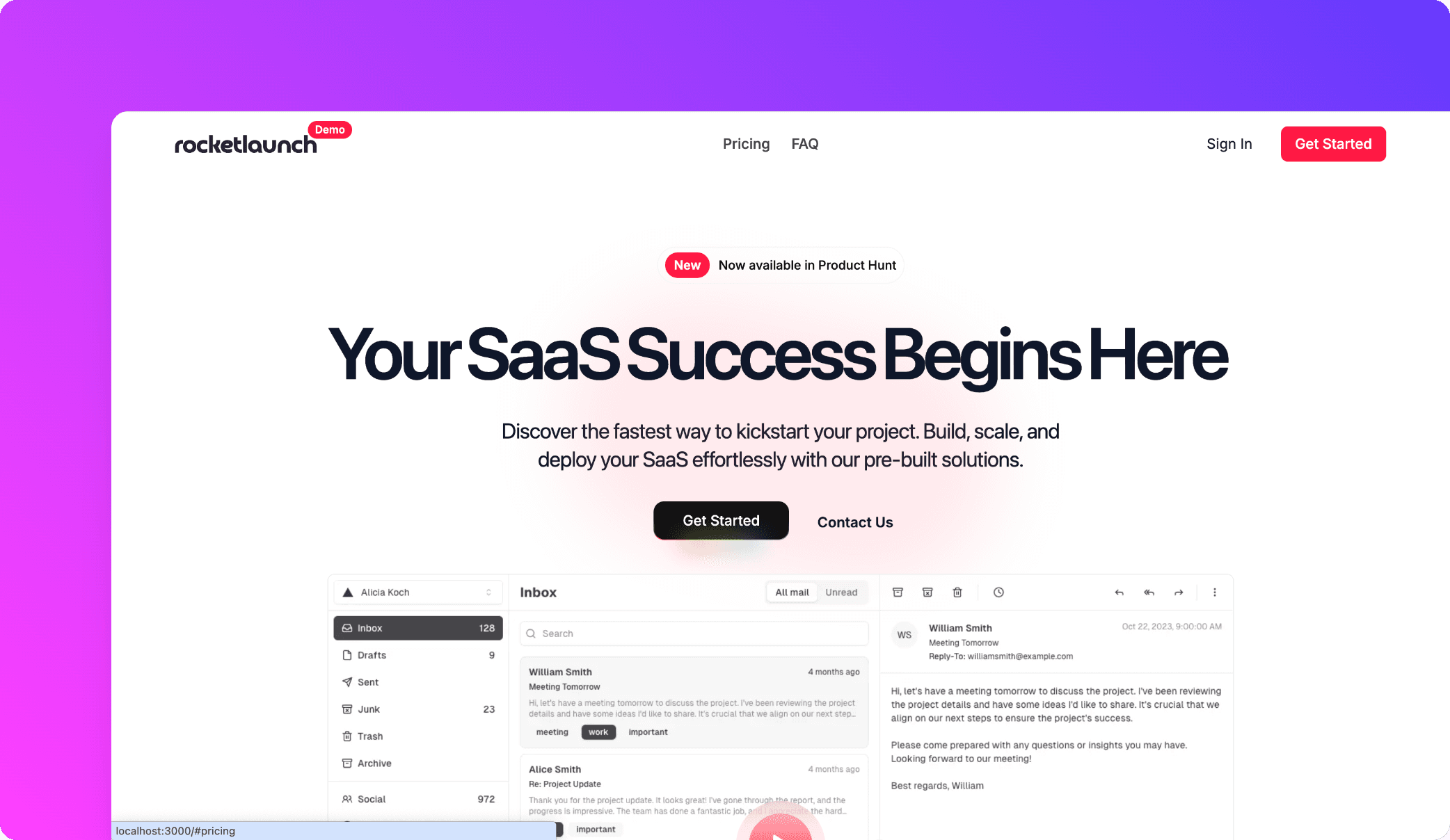Click the delete/trash icon in email toolbar

point(957,592)
